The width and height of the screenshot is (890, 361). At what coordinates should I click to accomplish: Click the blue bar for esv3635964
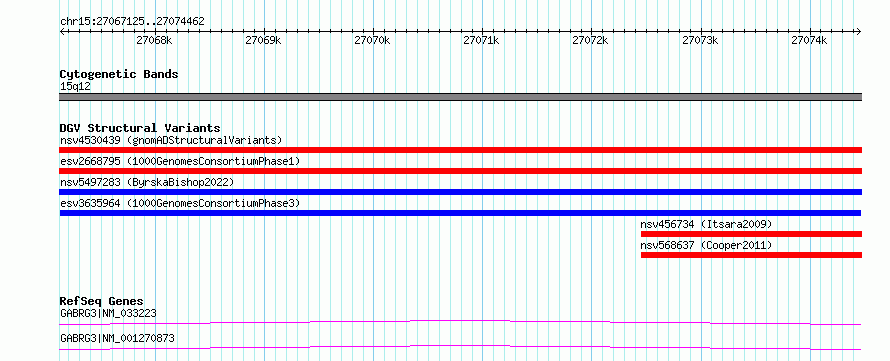pyautogui.click(x=460, y=213)
